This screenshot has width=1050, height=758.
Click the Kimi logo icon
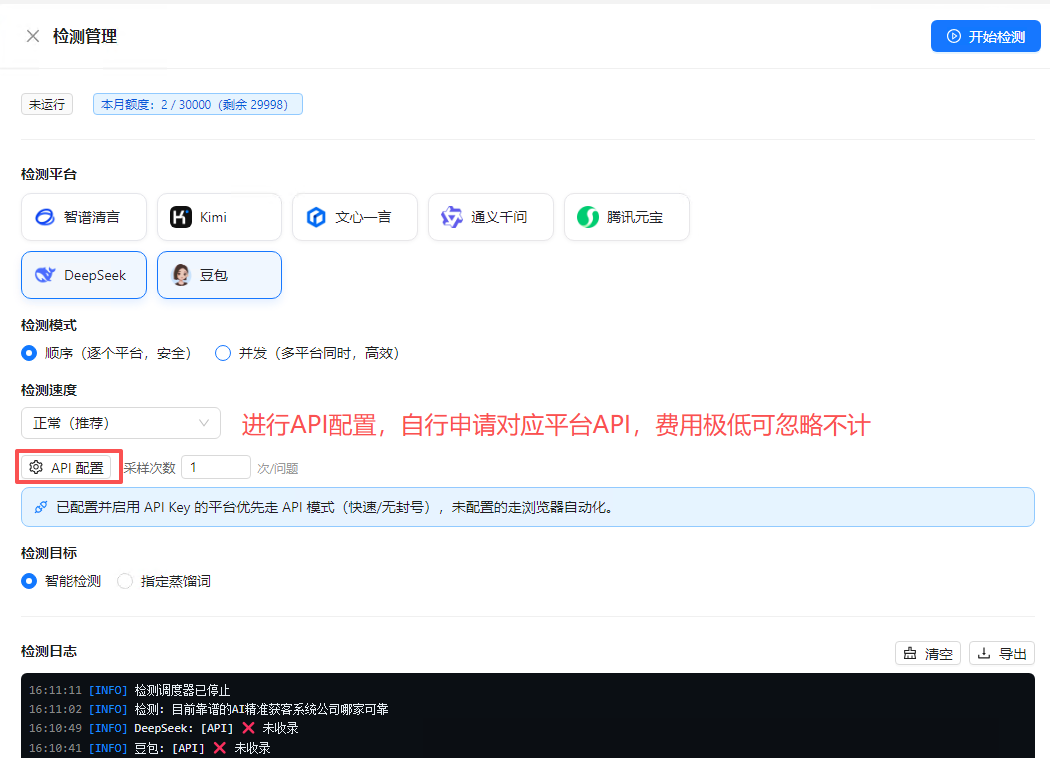tap(181, 217)
